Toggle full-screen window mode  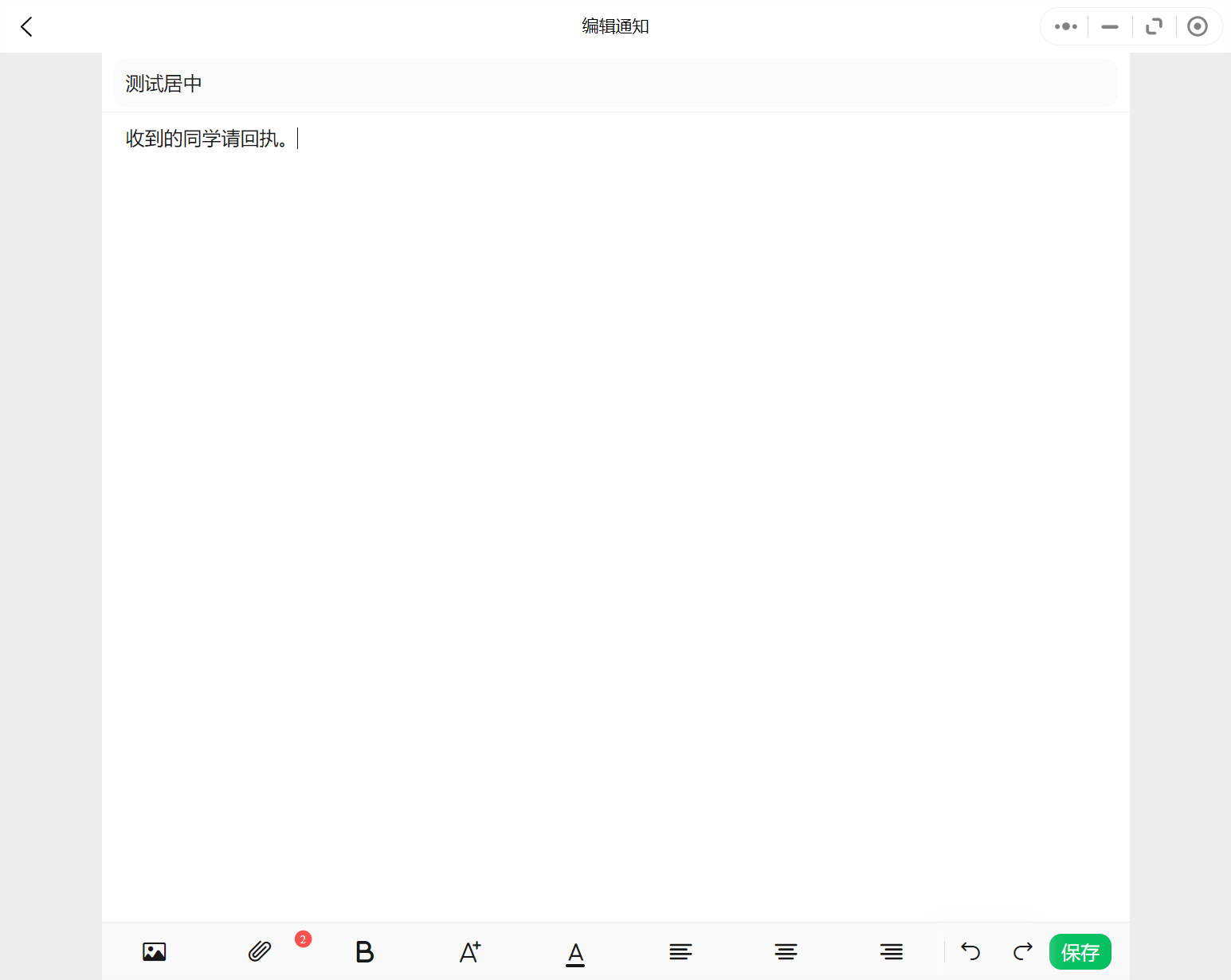(1154, 26)
